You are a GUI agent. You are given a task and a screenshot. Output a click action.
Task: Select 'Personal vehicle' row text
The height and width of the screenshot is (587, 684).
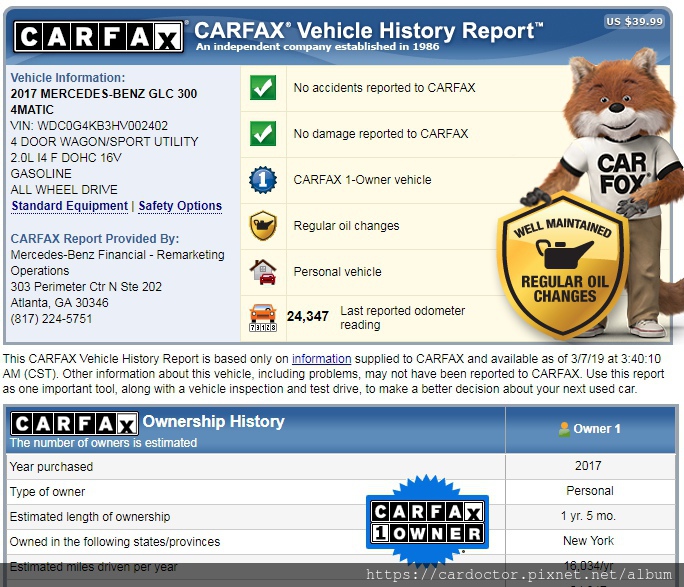coord(338,272)
